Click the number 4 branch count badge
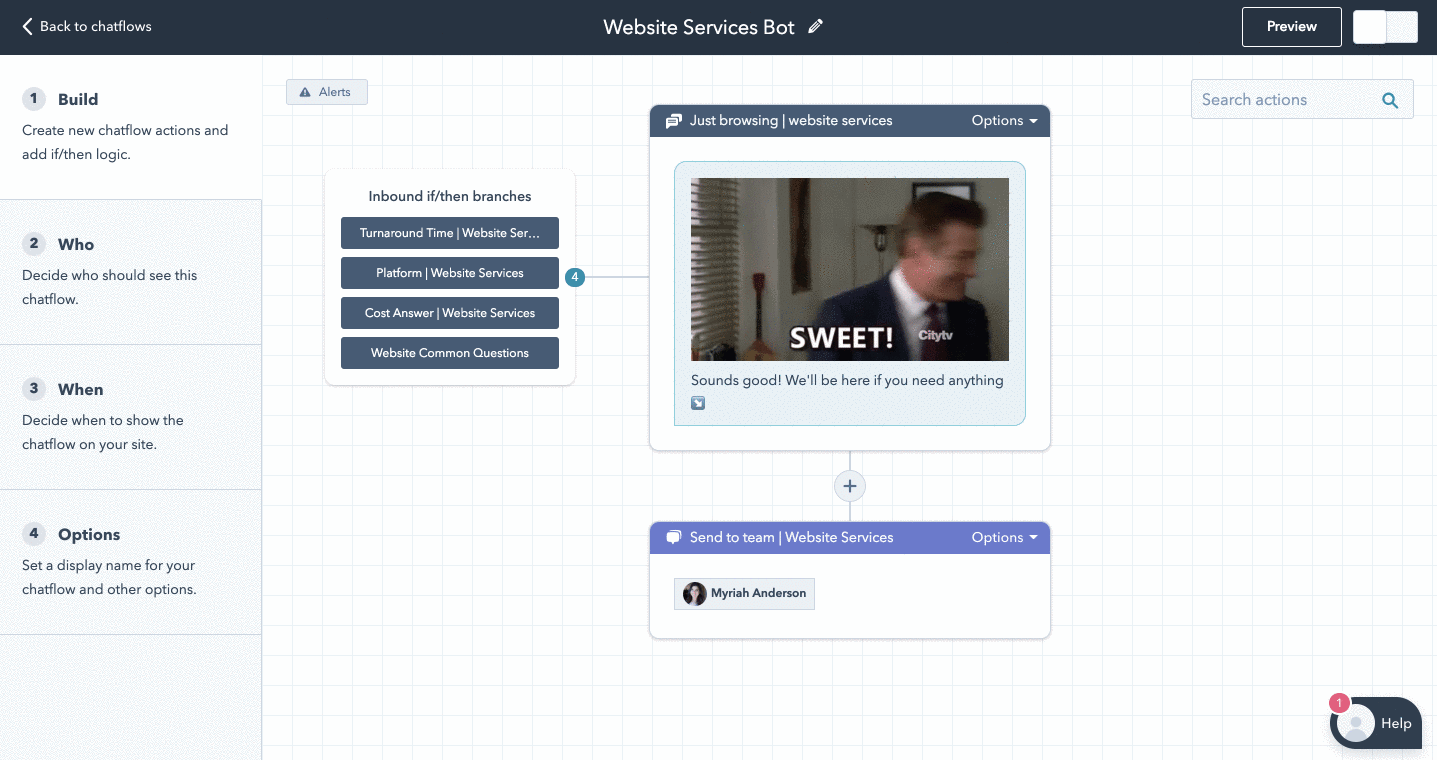Viewport: 1437px width, 760px height. pyautogui.click(x=574, y=277)
